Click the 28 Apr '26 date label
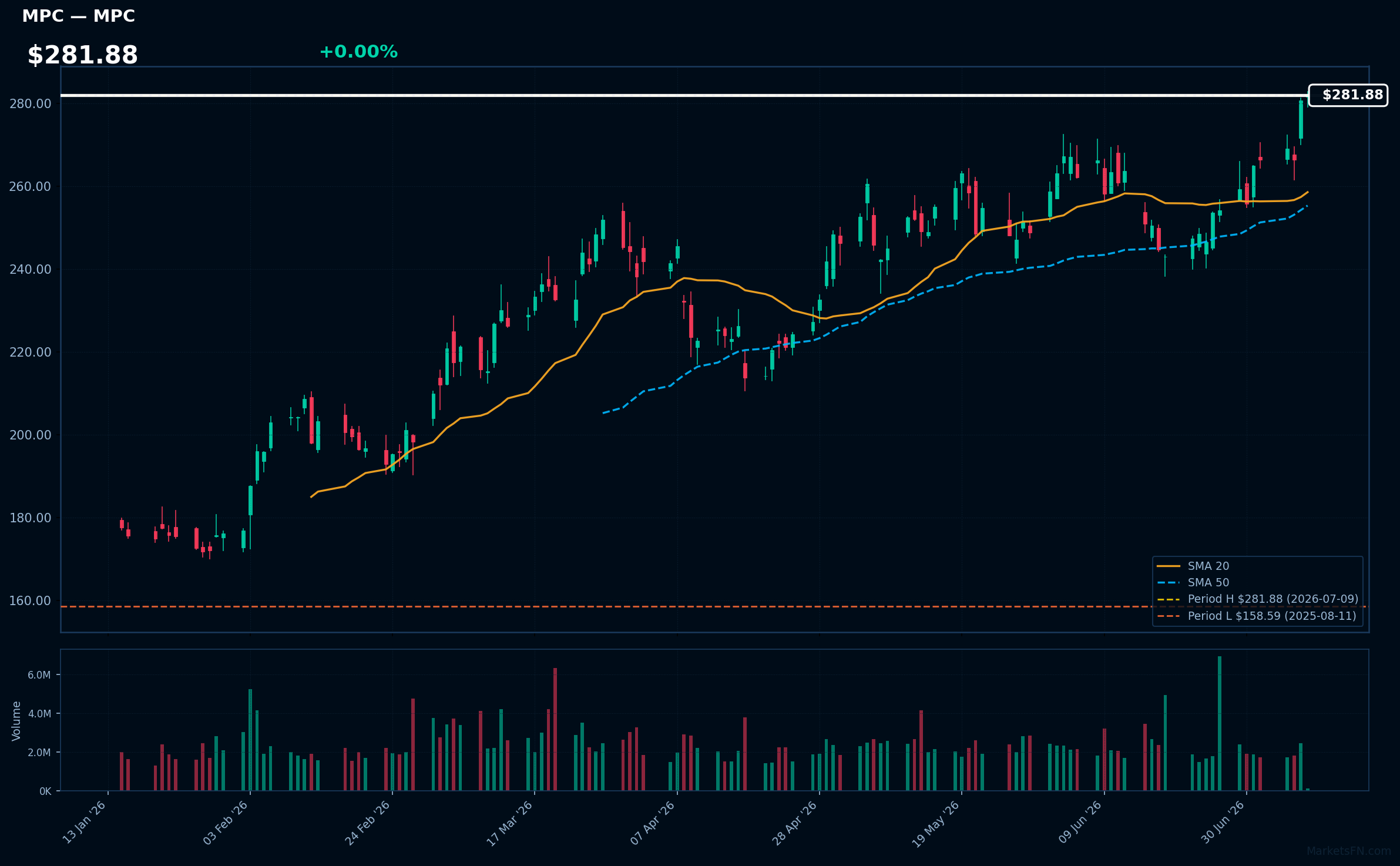The width and height of the screenshot is (1400, 866). [795, 823]
